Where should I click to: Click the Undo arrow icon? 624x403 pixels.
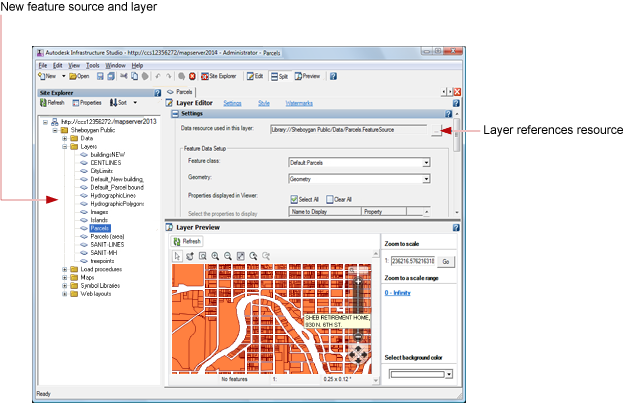158,76
